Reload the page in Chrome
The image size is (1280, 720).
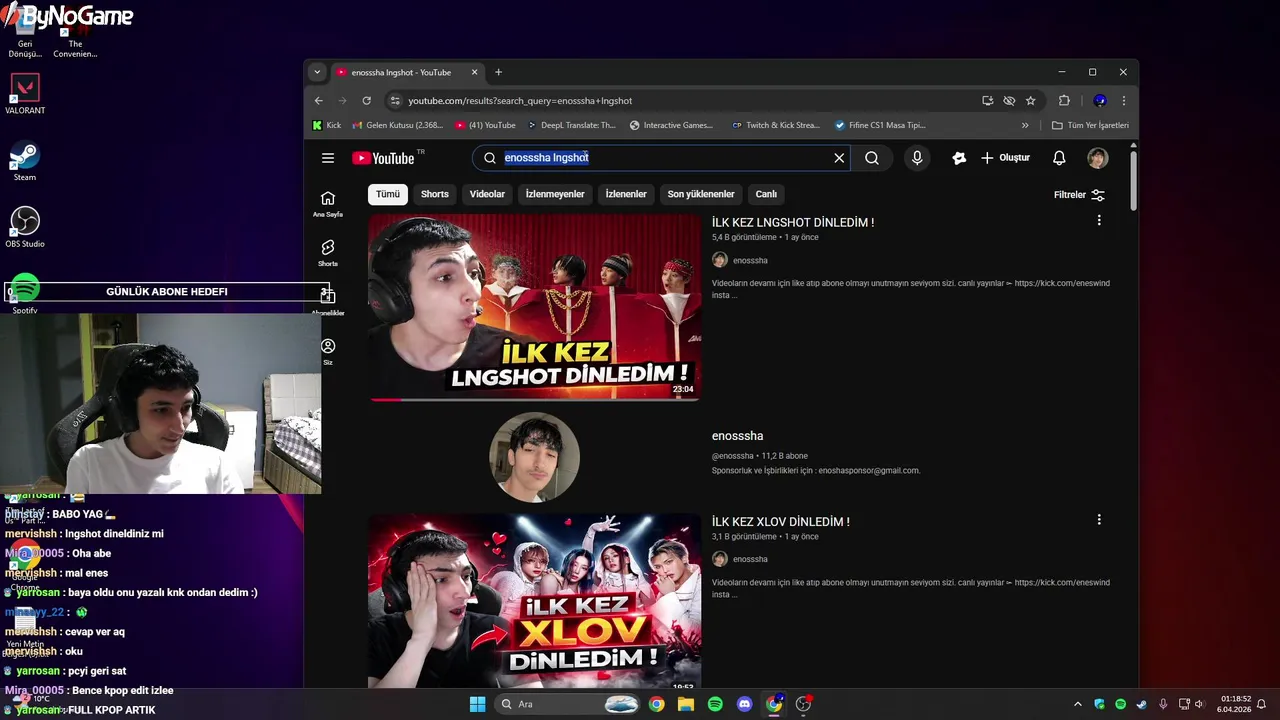click(x=367, y=100)
